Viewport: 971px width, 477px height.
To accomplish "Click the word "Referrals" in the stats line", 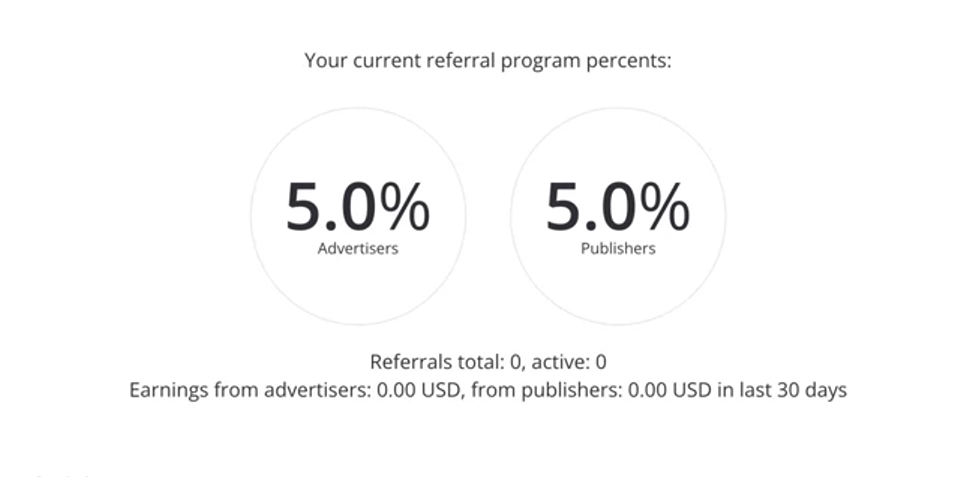I will coord(408,361).
